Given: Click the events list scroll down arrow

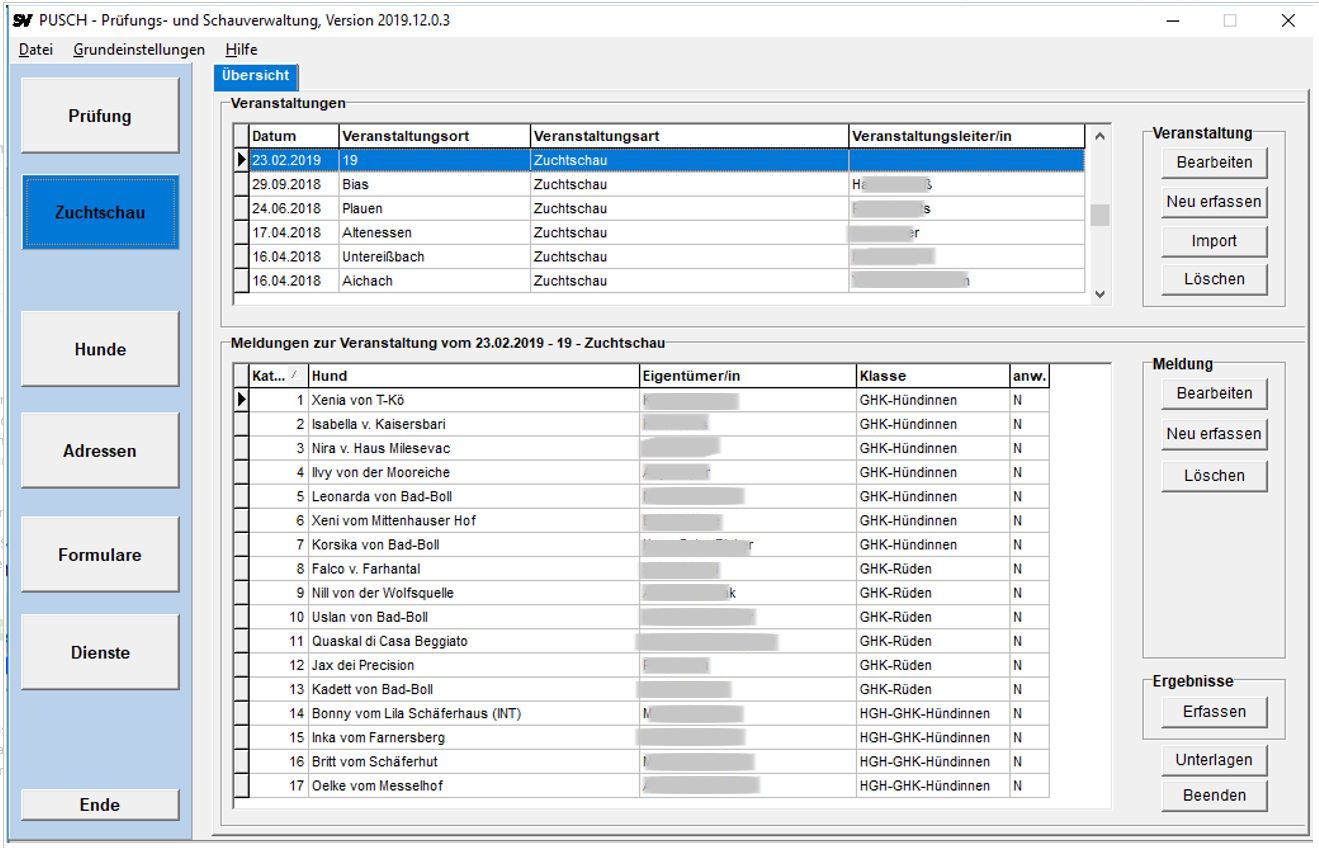Looking at the screenshot, I should click(1100, 294).
